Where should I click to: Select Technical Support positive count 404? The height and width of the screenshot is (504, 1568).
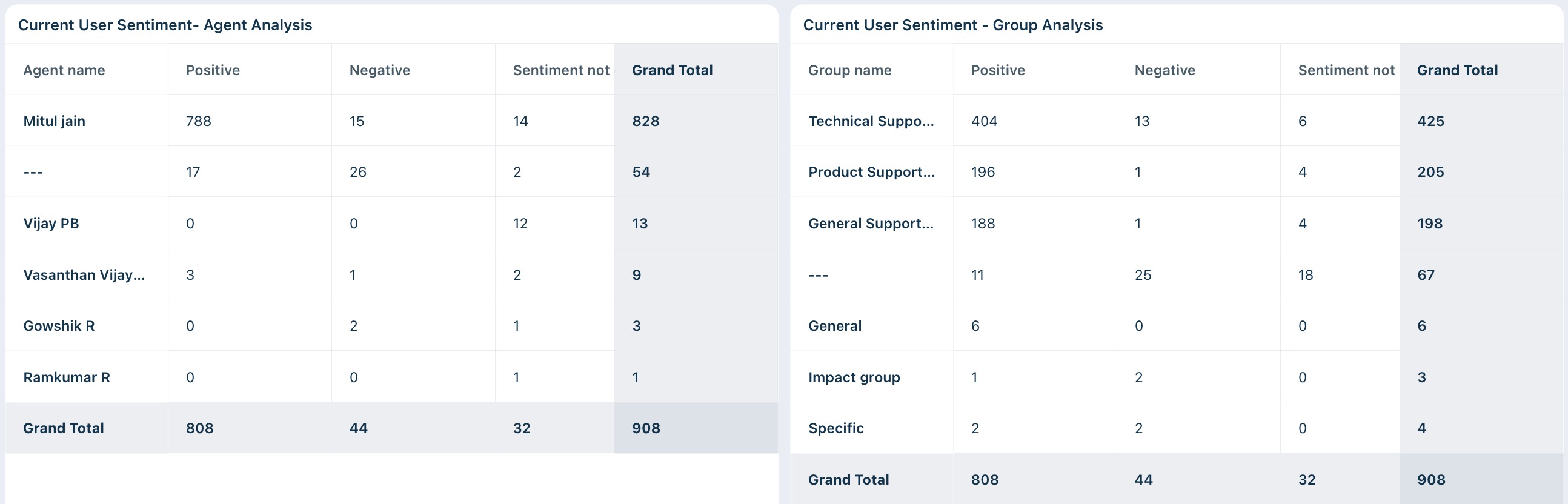[x=984, y=121]
